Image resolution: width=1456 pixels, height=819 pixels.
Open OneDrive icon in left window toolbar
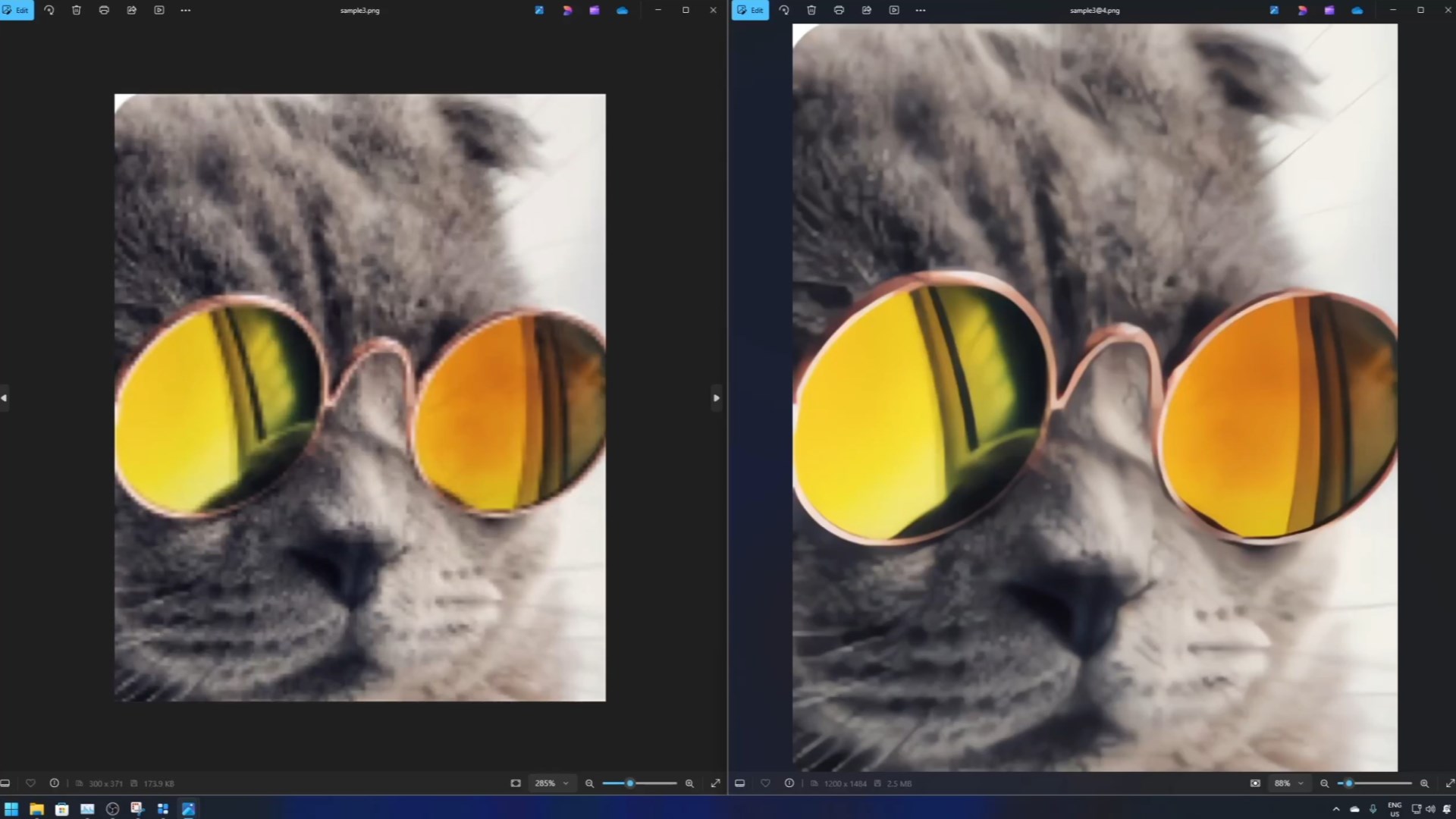tap(623, 11)
